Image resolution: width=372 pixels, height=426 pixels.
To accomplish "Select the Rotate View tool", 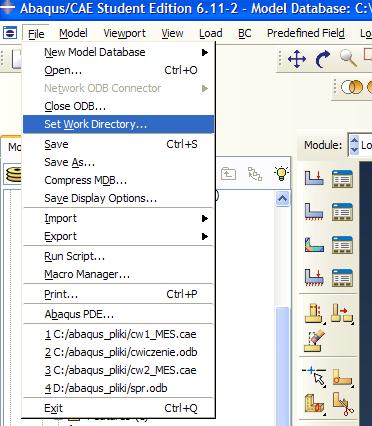I will [x=323, y=60].
